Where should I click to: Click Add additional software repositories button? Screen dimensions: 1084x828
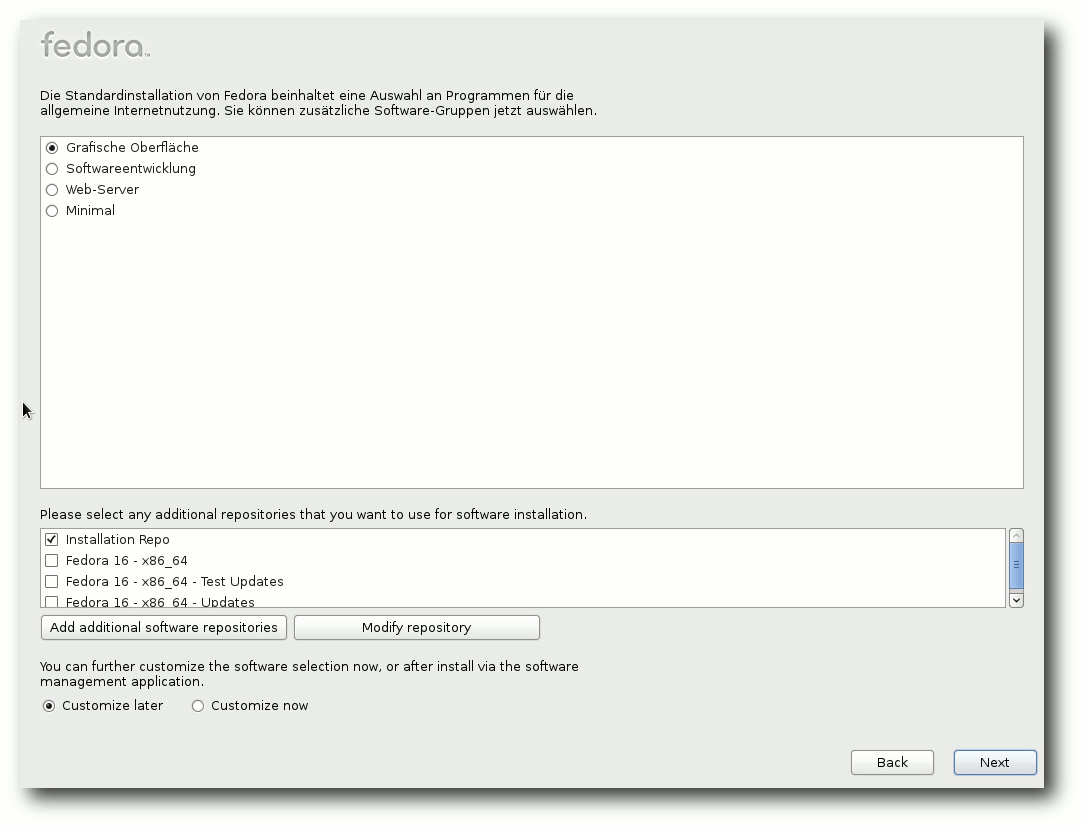(164, 628)
